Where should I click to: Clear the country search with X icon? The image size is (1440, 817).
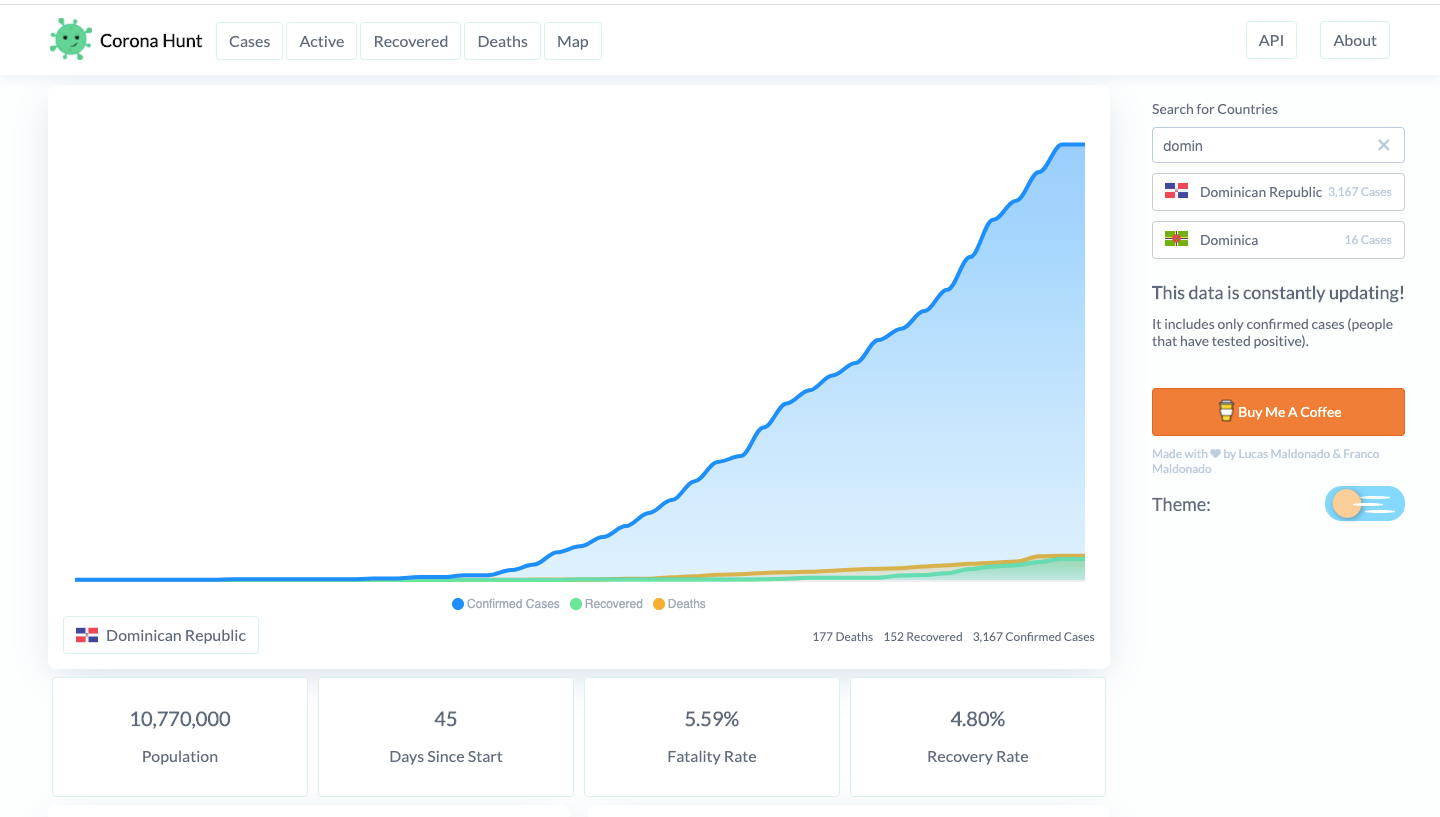1383,145
